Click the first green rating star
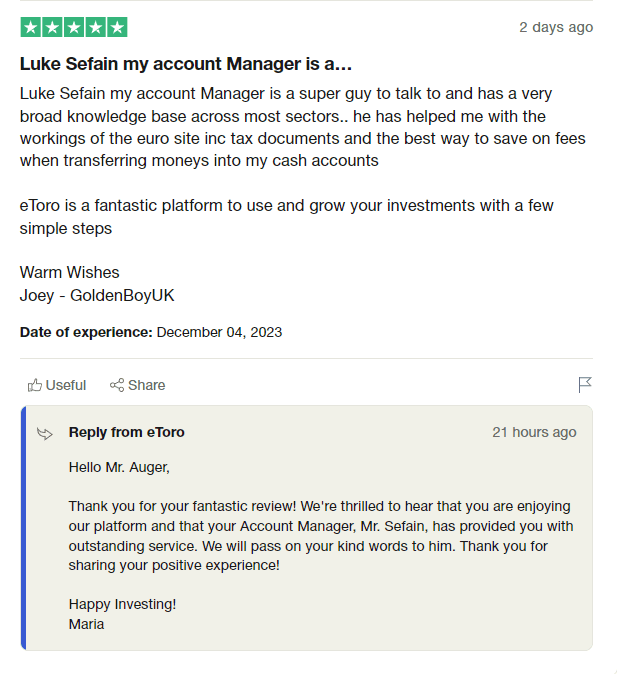The height and width of the screenshot is (674, 617). (x=30, y=27)
